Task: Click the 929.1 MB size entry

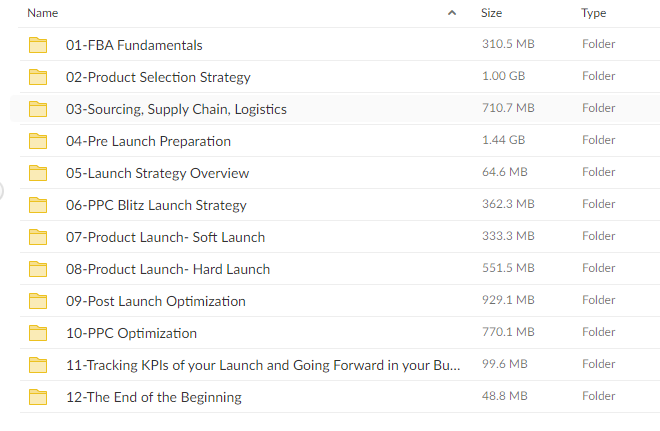Action: [x=508, y=300]
